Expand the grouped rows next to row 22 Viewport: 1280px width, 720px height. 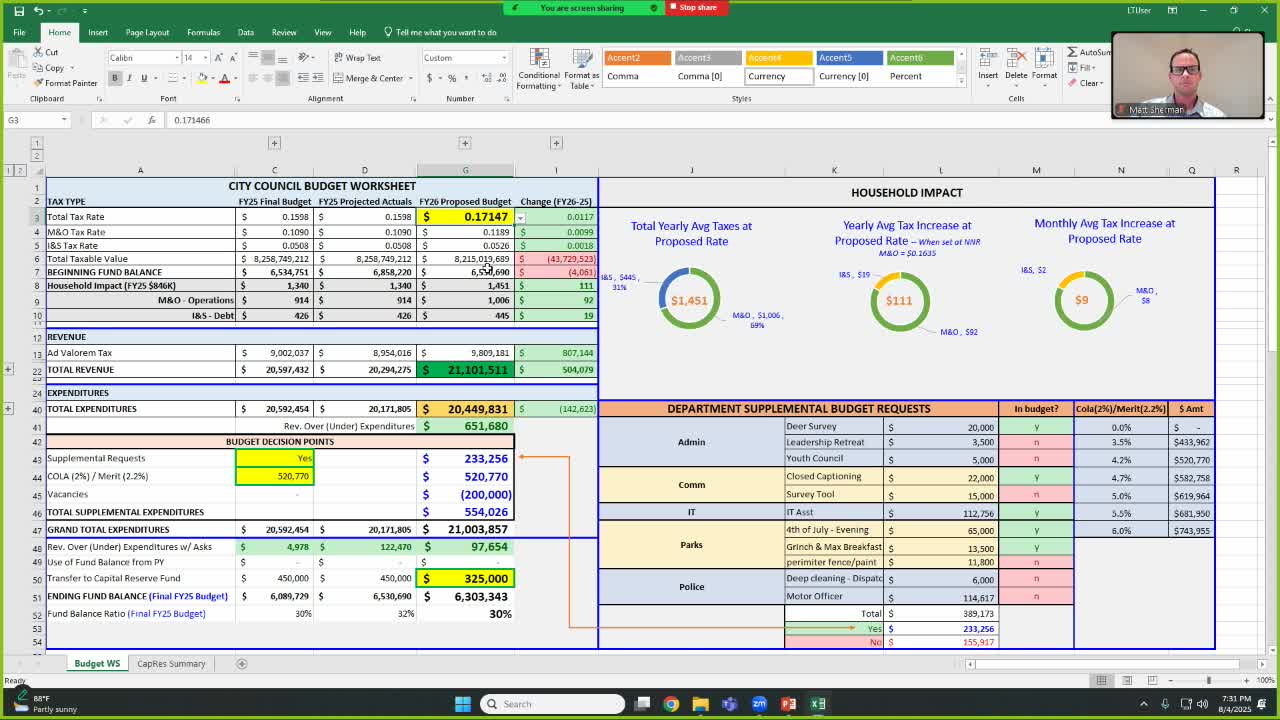point(8,370)
